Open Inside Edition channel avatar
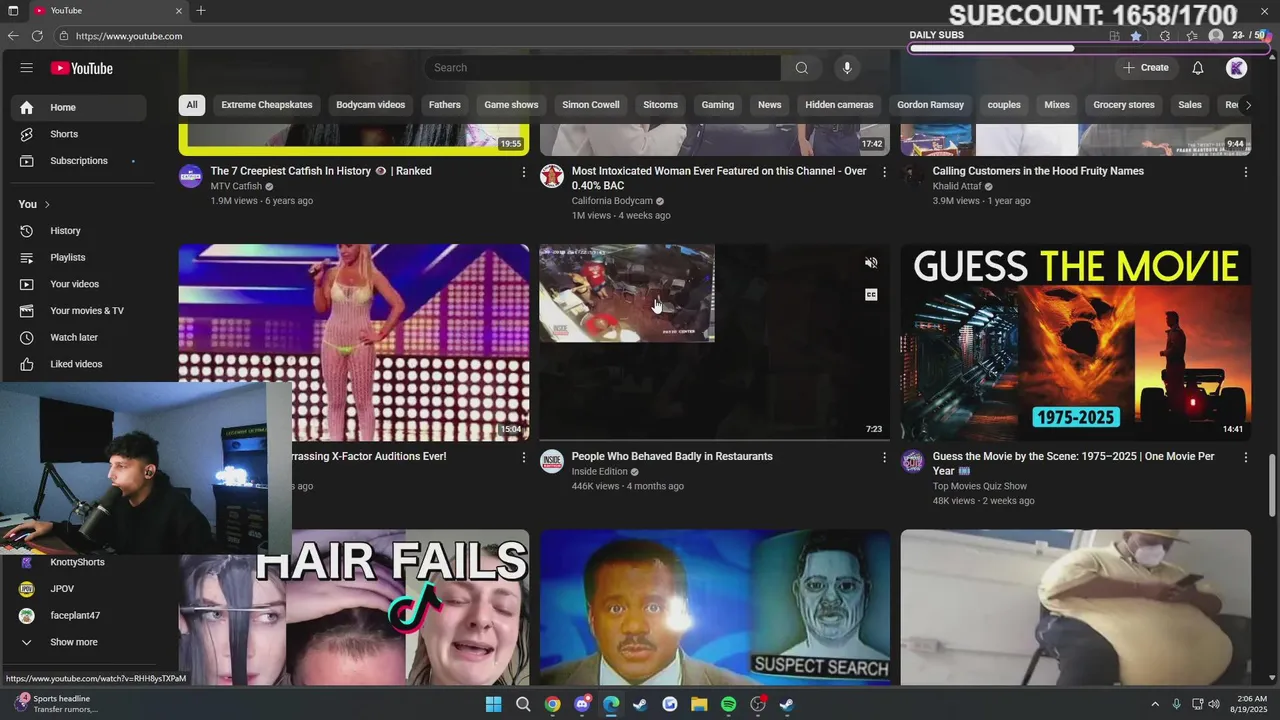 tap(552, 461)
